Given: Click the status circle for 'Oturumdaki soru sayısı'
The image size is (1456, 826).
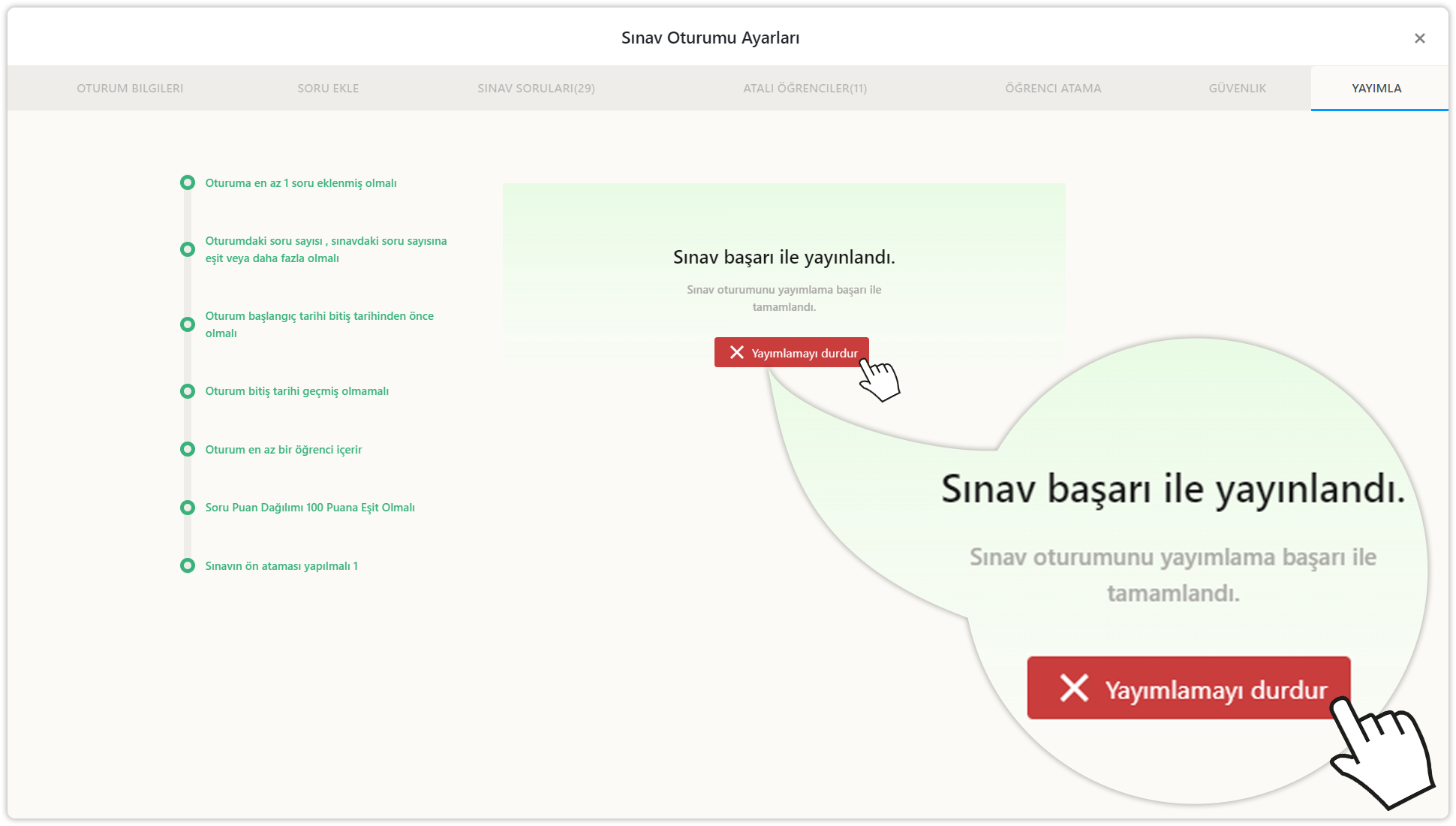Looking at the screenshot, I should pyautogui.click(x=188, y=249).
